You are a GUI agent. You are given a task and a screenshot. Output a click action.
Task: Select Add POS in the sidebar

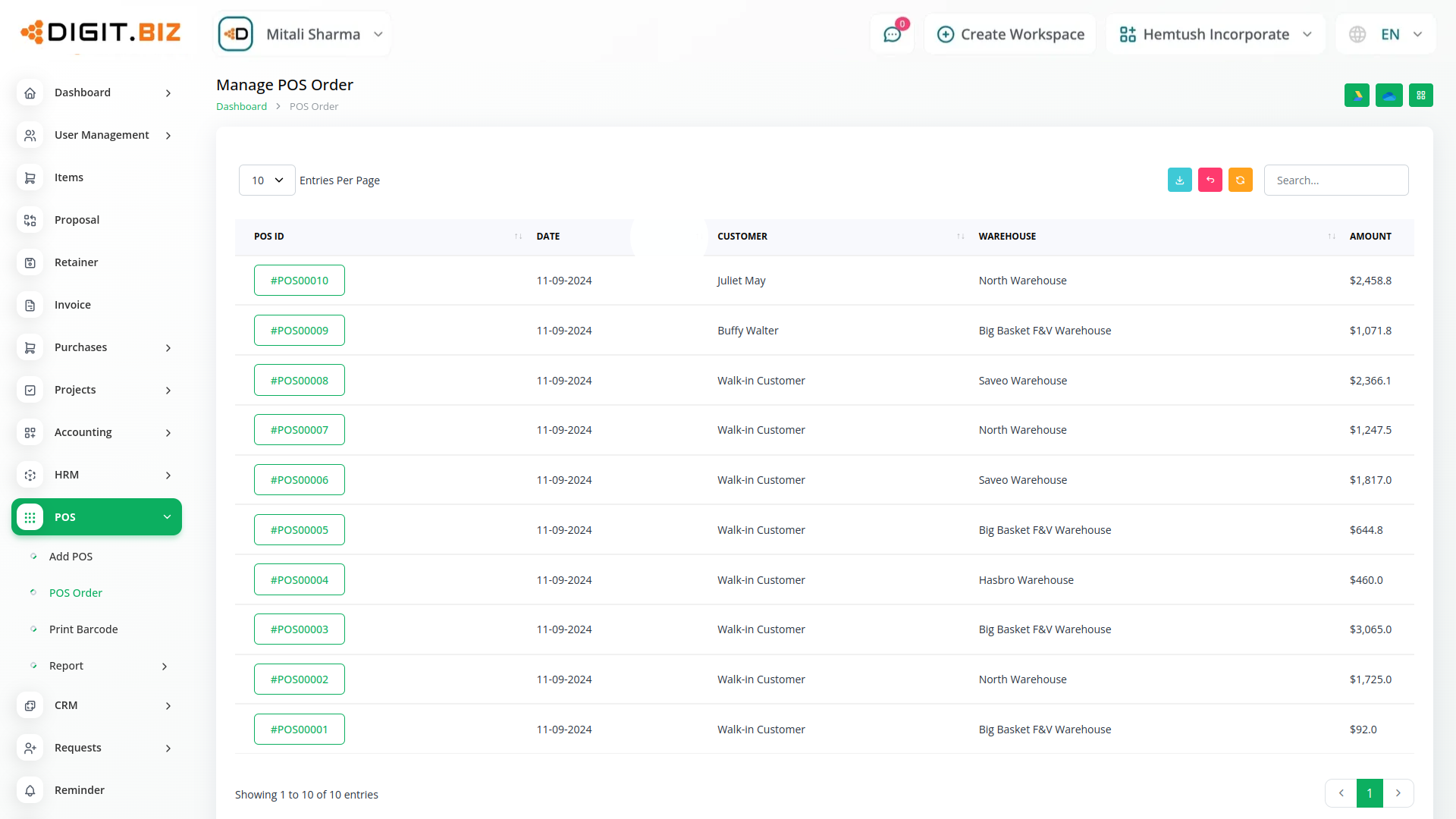pyautogui.click(x=71, y=557)
